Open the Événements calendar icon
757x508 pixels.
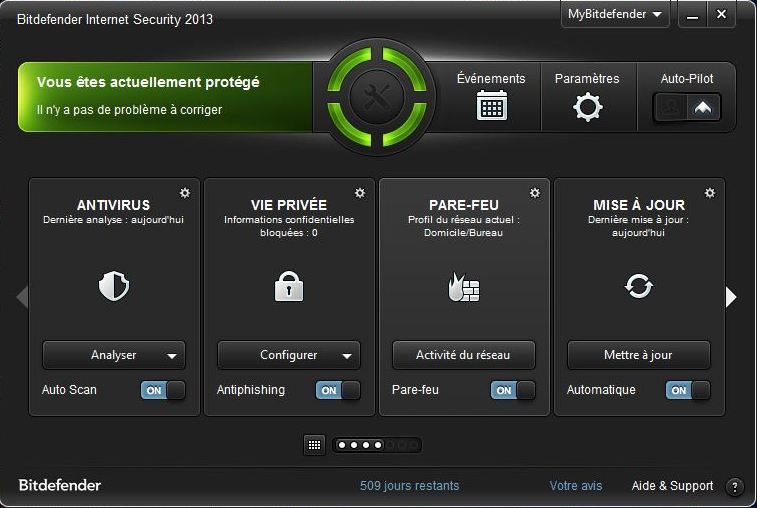tap(491, 105)
